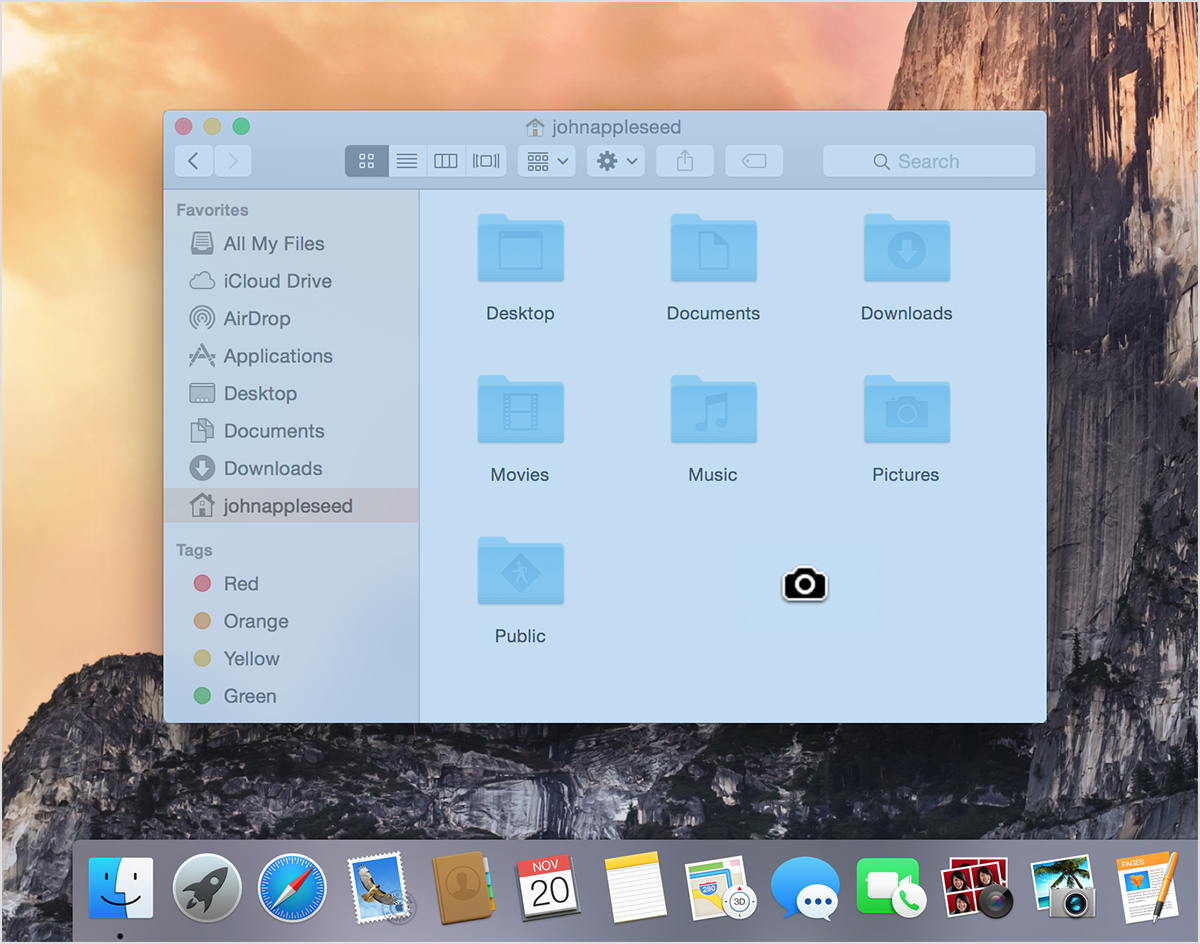Select the Green tag in the sidebar
The image size is (1200, 944).
(x=249, y=696)
